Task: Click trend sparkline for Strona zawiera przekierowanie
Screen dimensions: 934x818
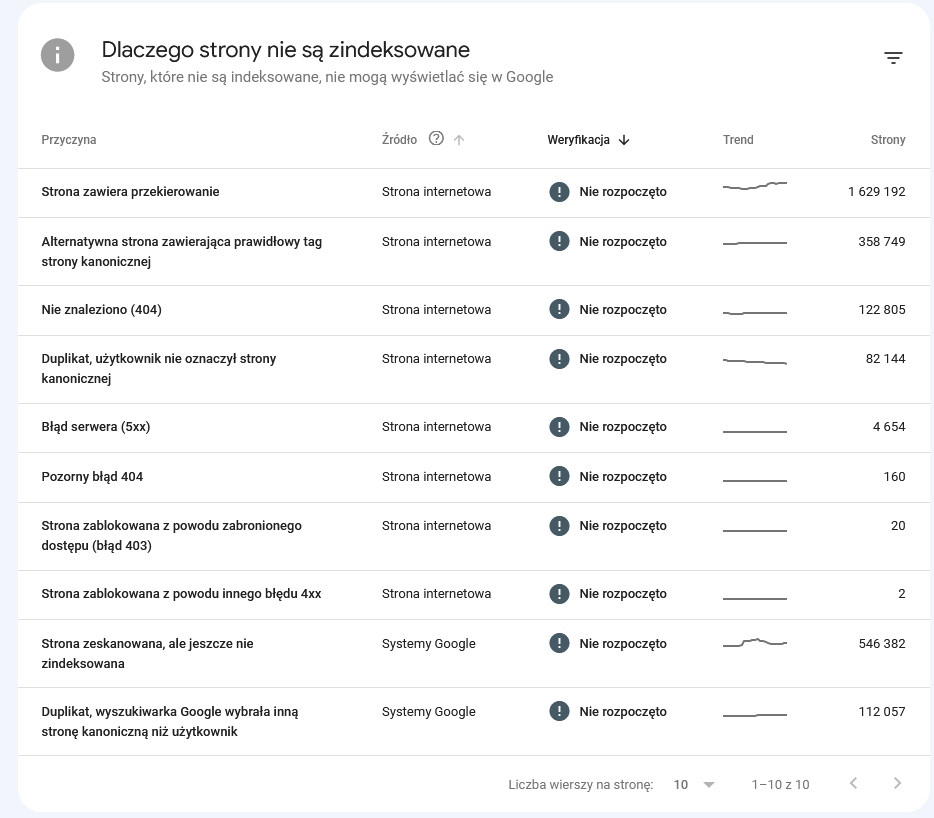Action: (x=755, y=186)
